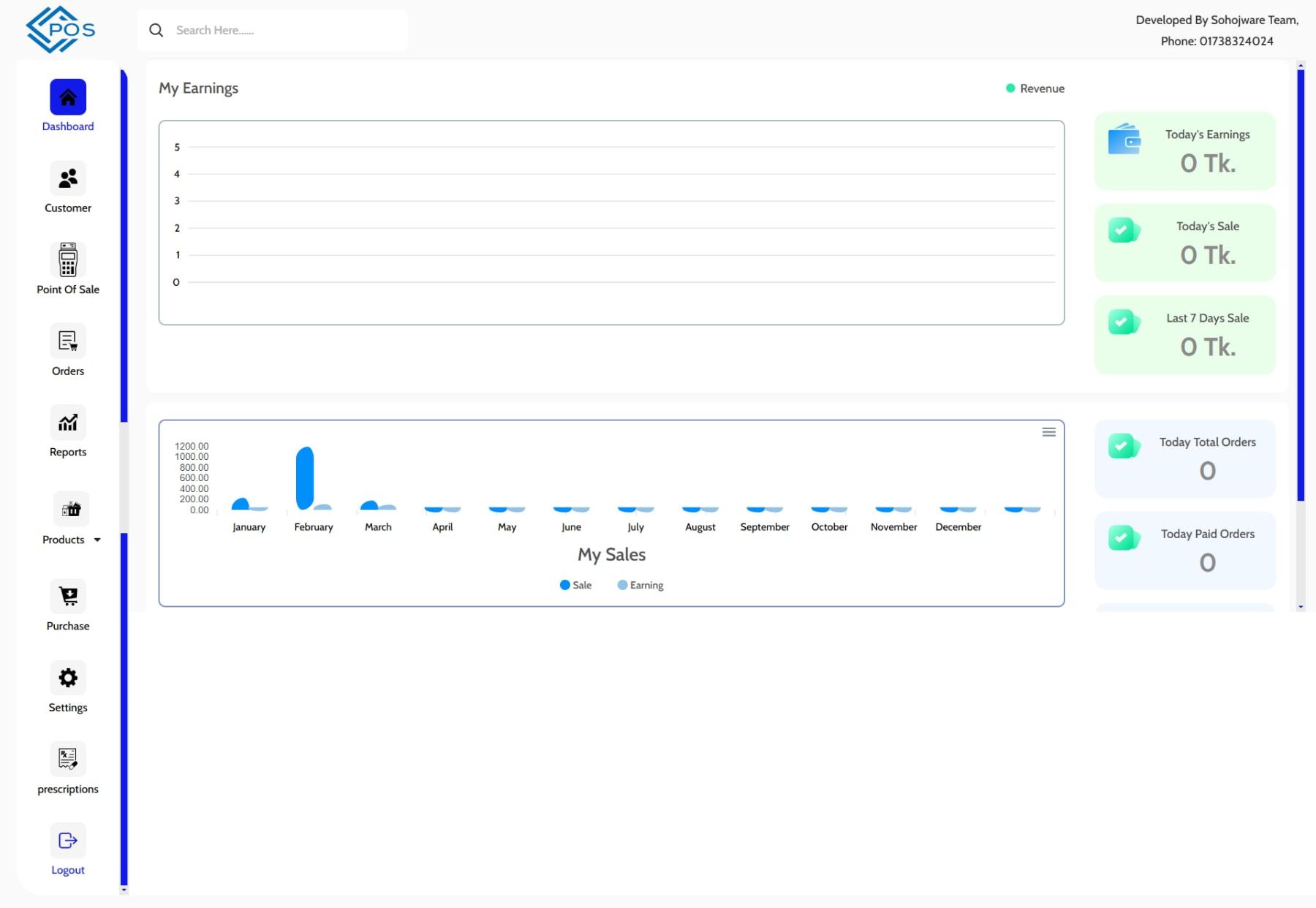Select the Purchase menu label
The width and height of the screenshot is (1316, 908).
tap(68, 627)
